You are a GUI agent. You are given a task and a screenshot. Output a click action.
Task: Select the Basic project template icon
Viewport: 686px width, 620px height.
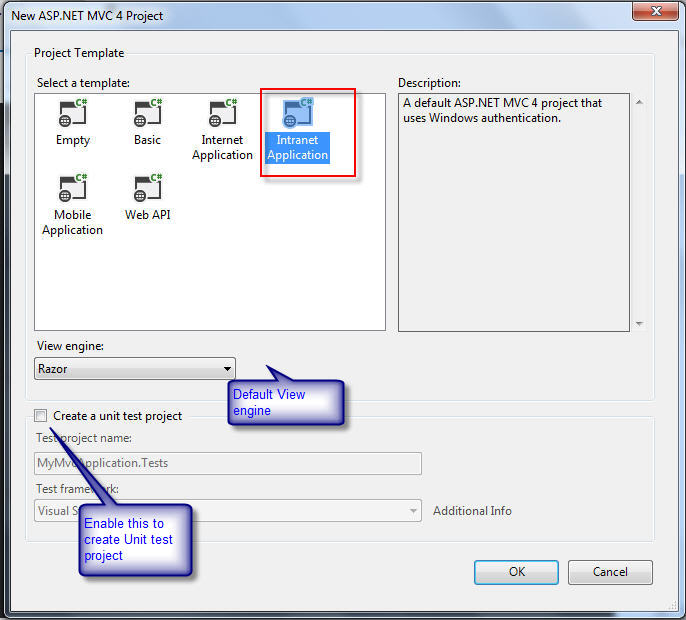(148, 113)
